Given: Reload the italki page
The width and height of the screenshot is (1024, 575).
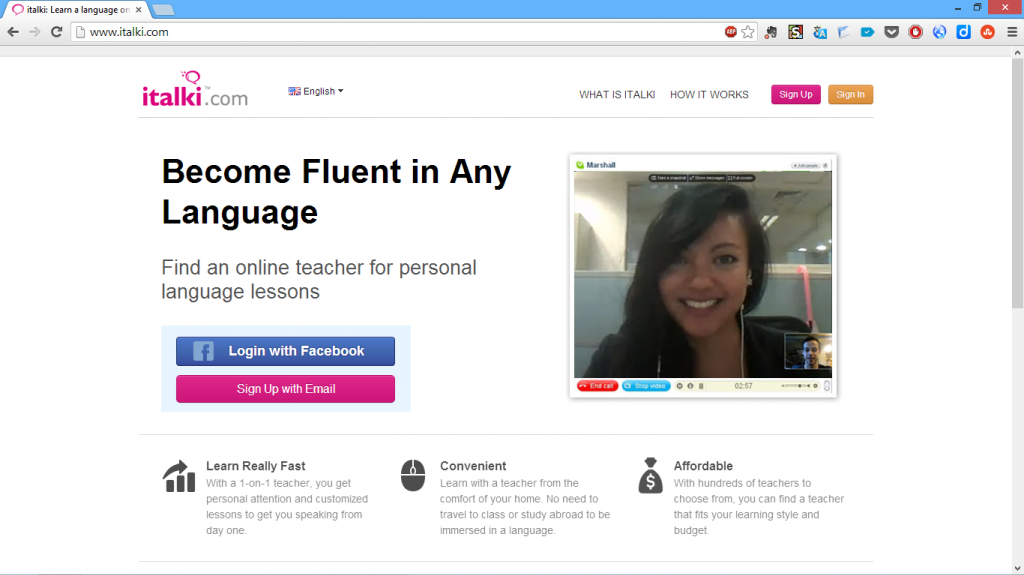Looking at the screenshot, I should [x=57, y=31].
